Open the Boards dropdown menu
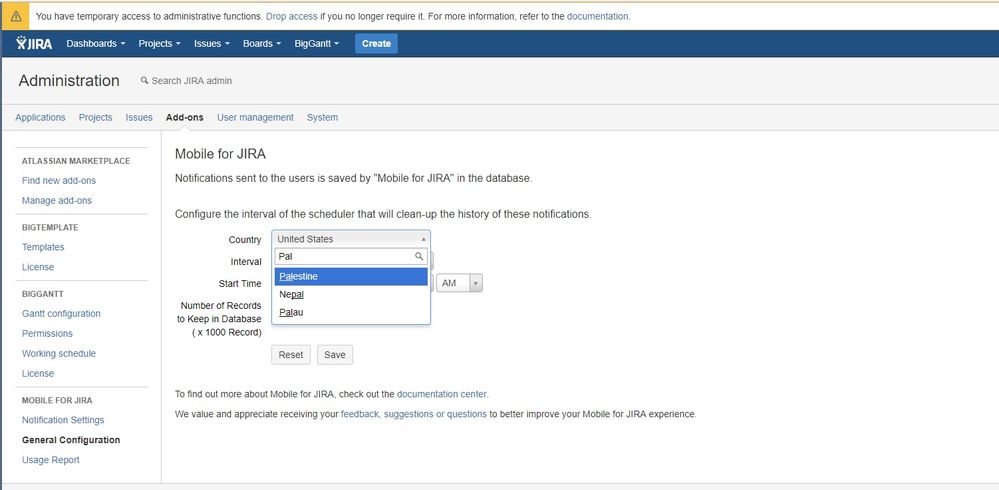The image size is (999, 490). (262, 43)
